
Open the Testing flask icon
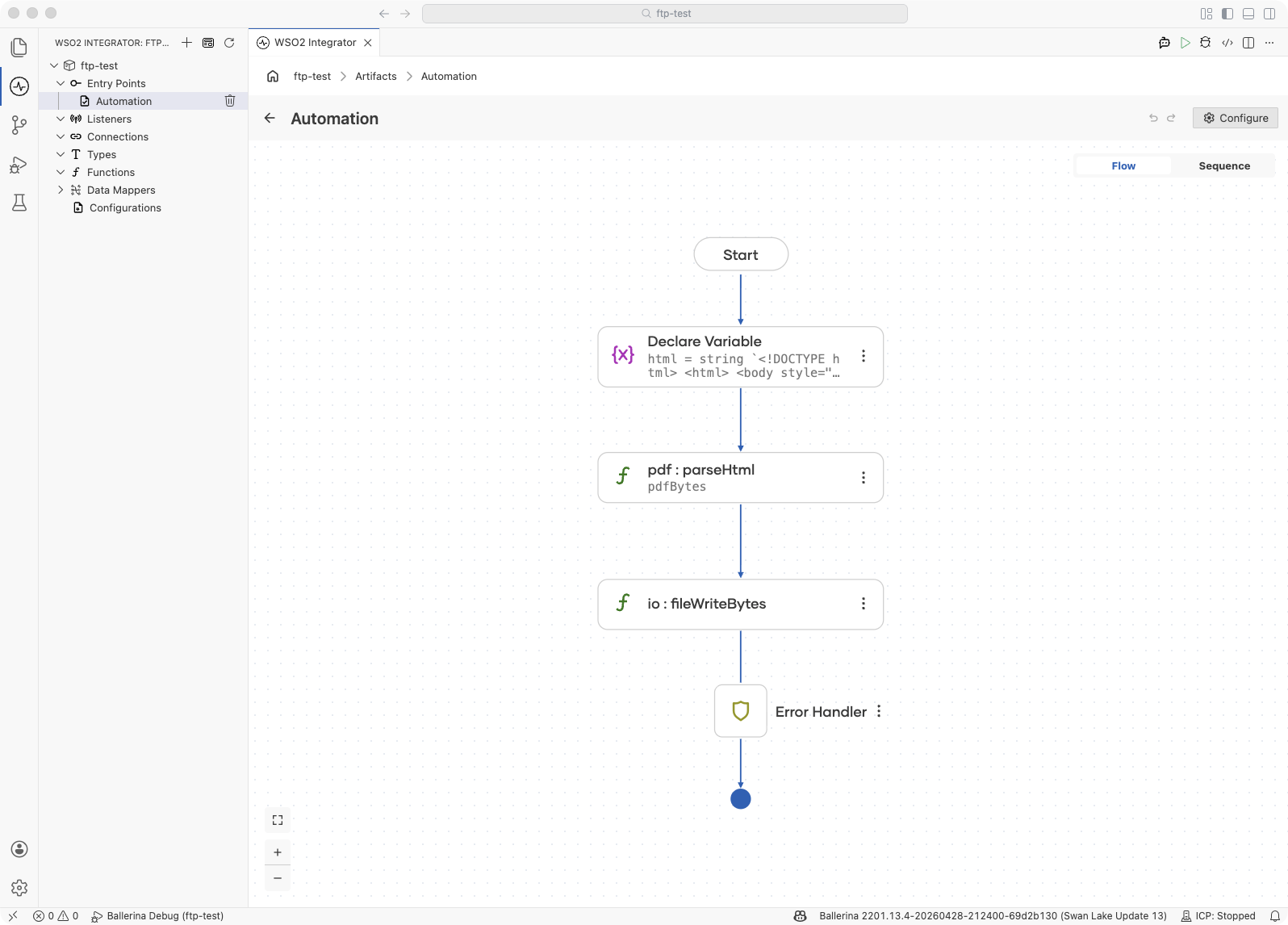coord(19,203)
